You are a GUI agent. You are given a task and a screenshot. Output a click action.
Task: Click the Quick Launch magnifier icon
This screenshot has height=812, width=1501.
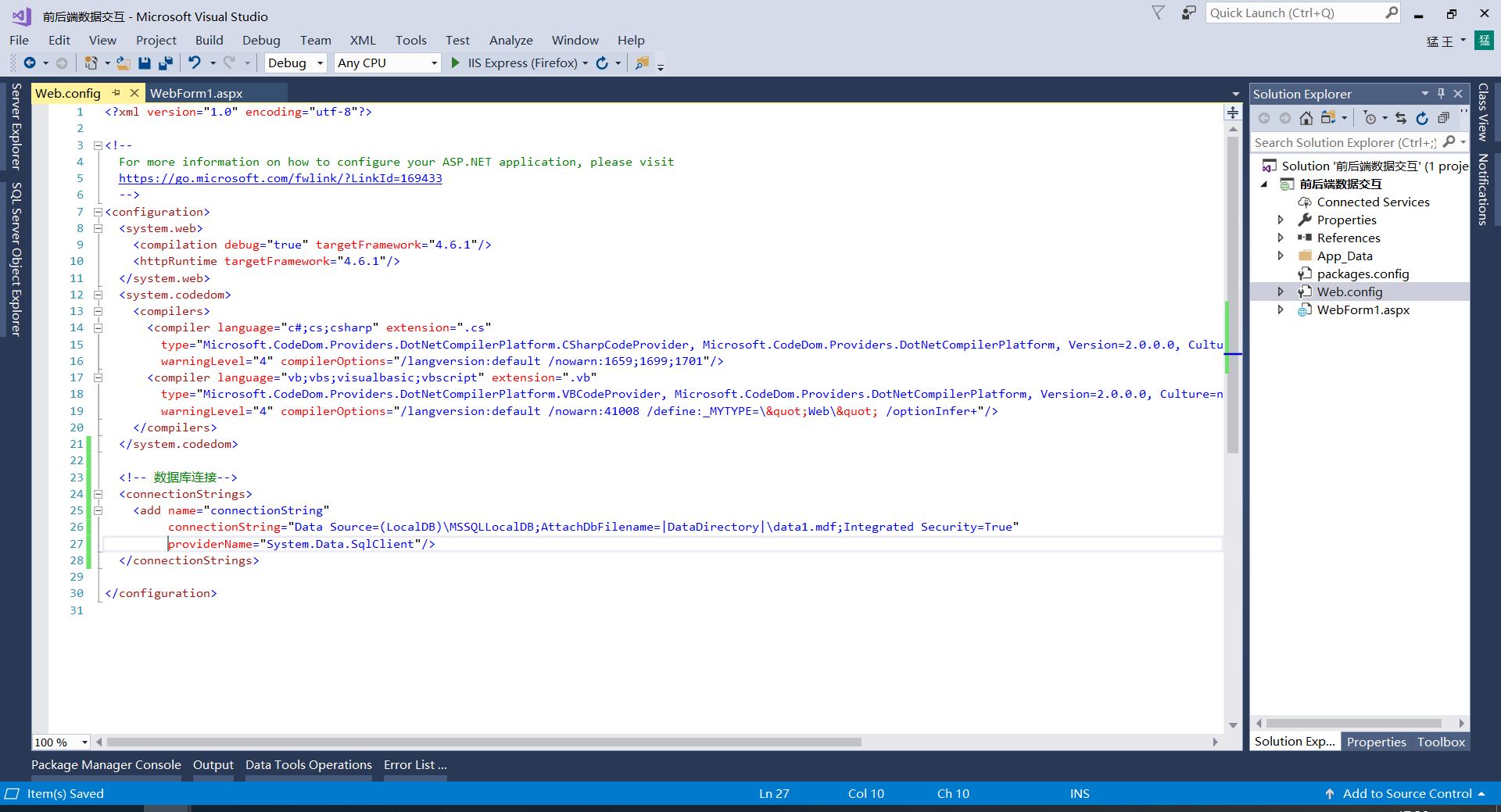(x=1392, y=13)
